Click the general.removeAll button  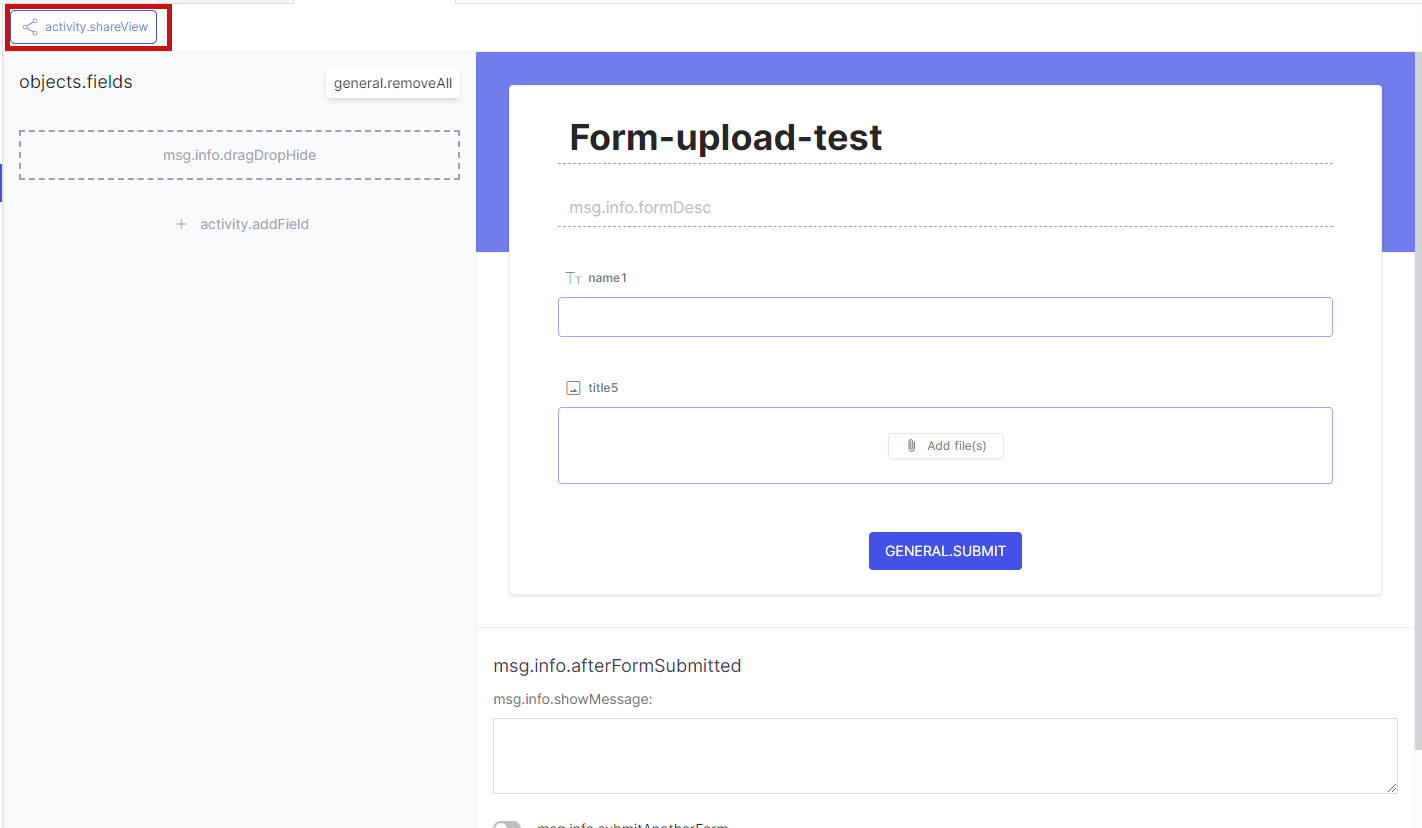pyautogui.click(x=392, y=83)
